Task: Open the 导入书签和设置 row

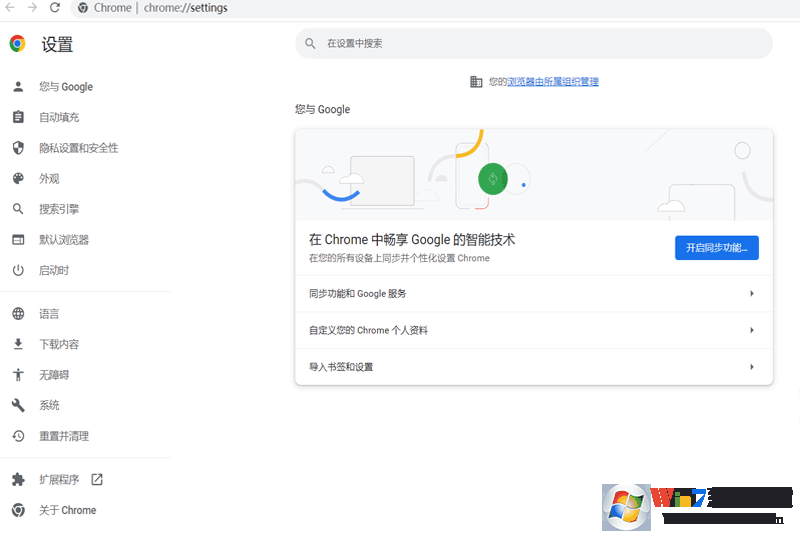Action: pyautogui.click(x=534, y=367)
